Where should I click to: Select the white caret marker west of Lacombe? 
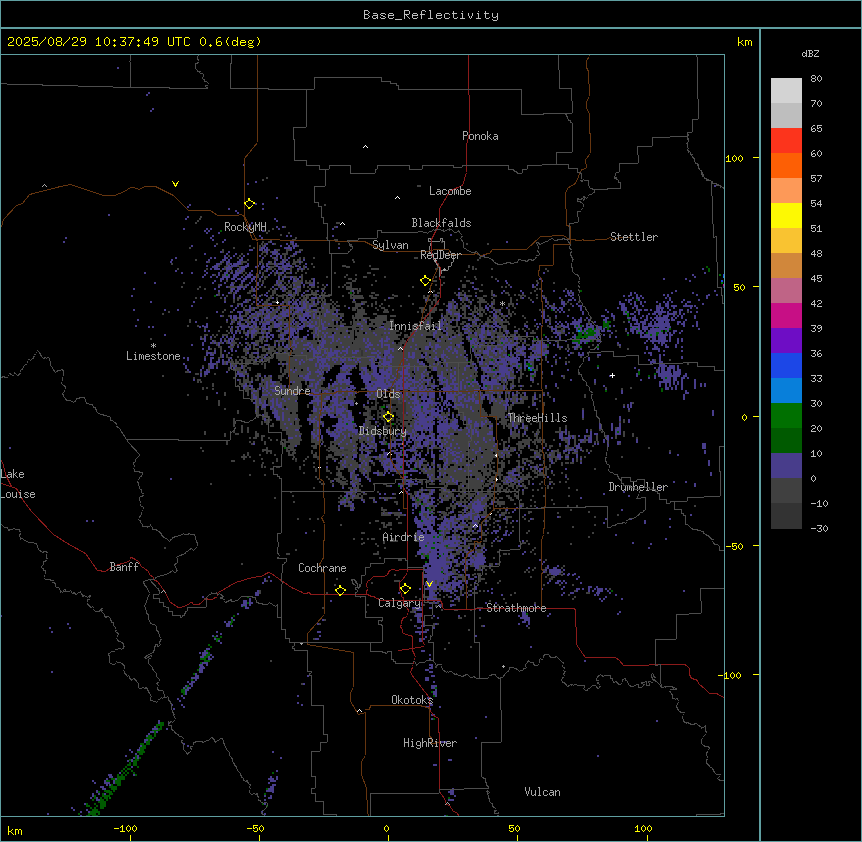coord(397,198)
